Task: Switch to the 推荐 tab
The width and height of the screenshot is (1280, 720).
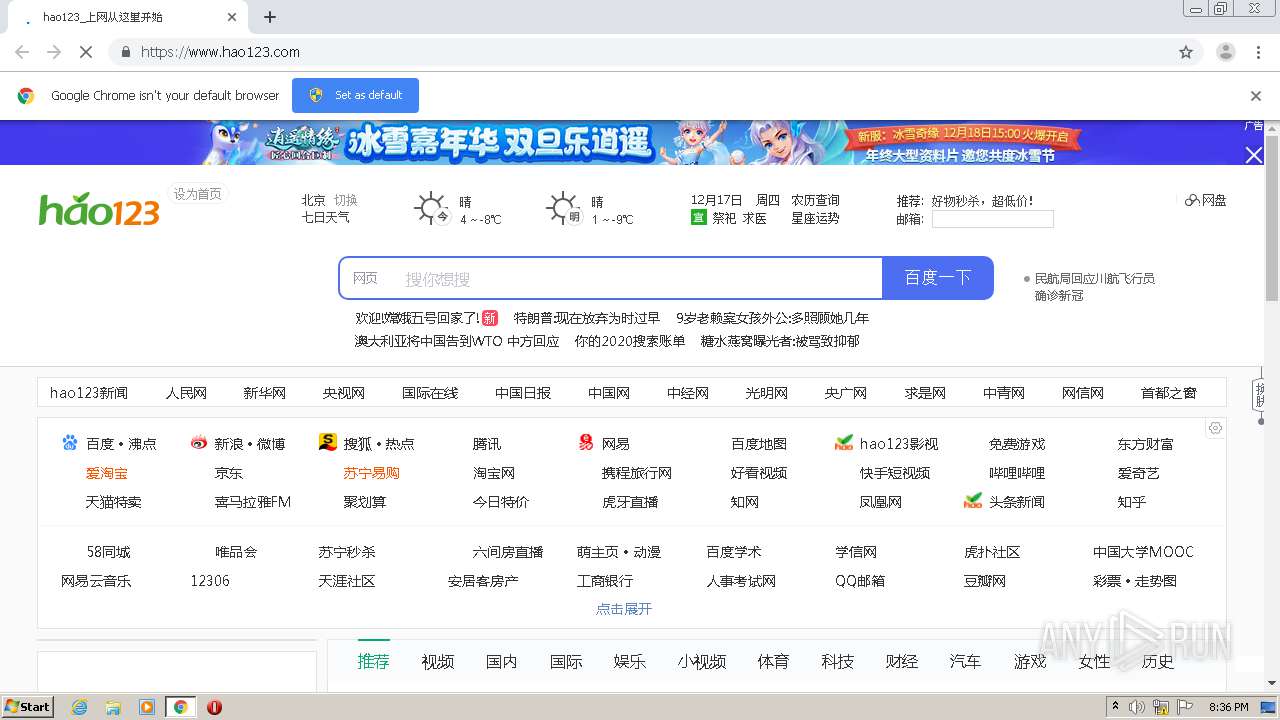Action: pyautogui.click(x=373, y=661)
